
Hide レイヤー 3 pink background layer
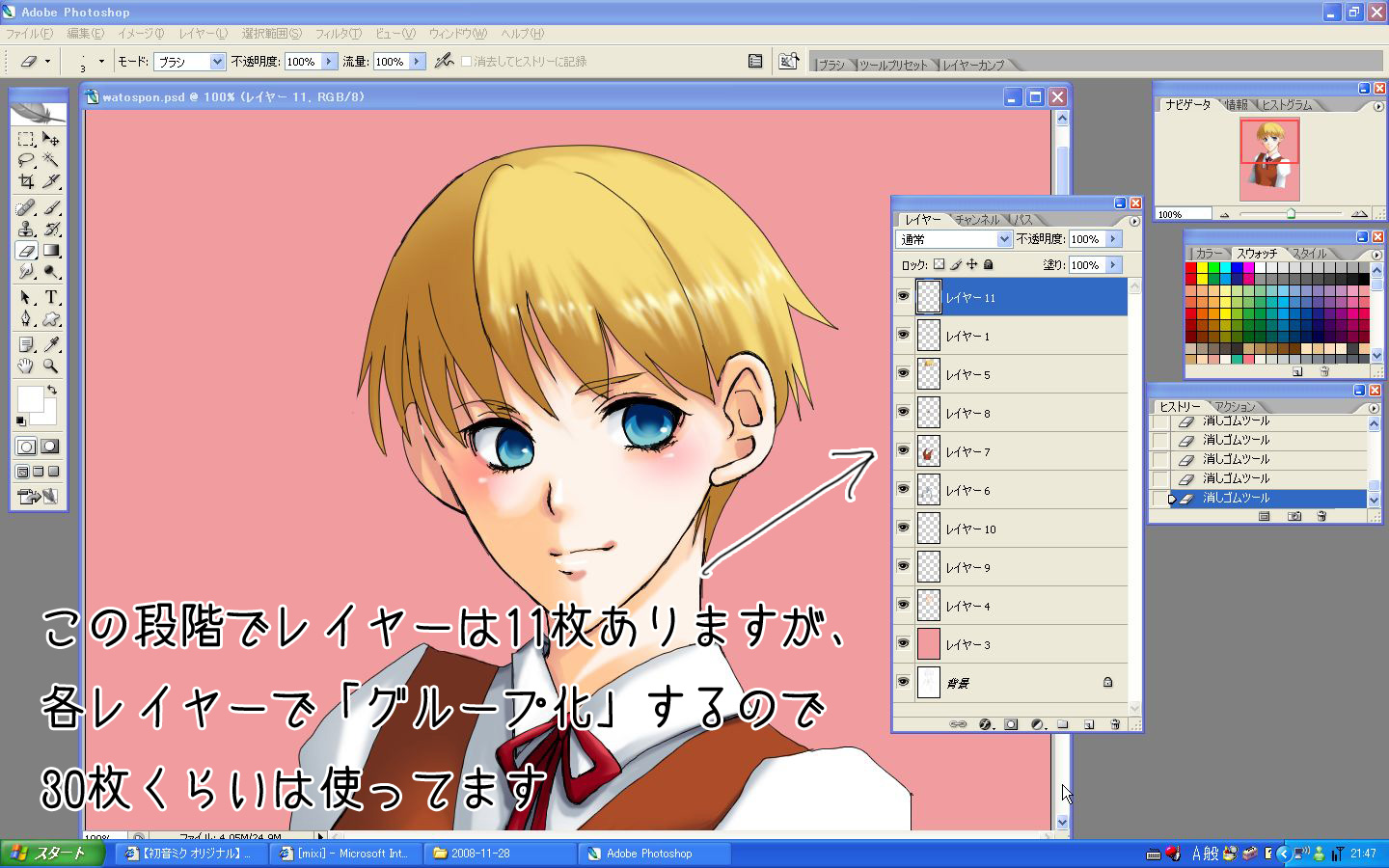tap(903, 643)
